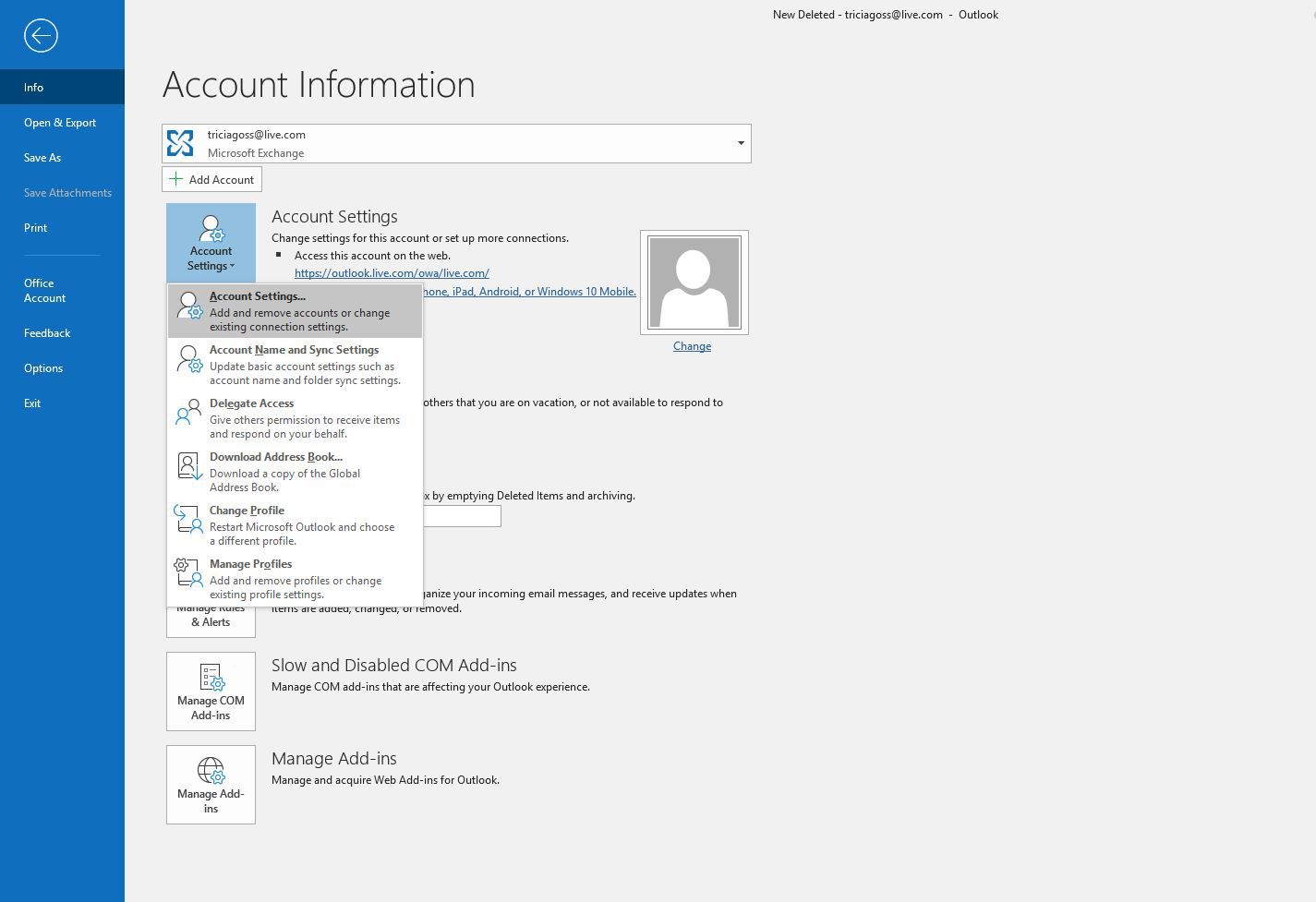1316x902 pixels.
Task: Click the Change picture link
Action: click(x=692, y=346)
